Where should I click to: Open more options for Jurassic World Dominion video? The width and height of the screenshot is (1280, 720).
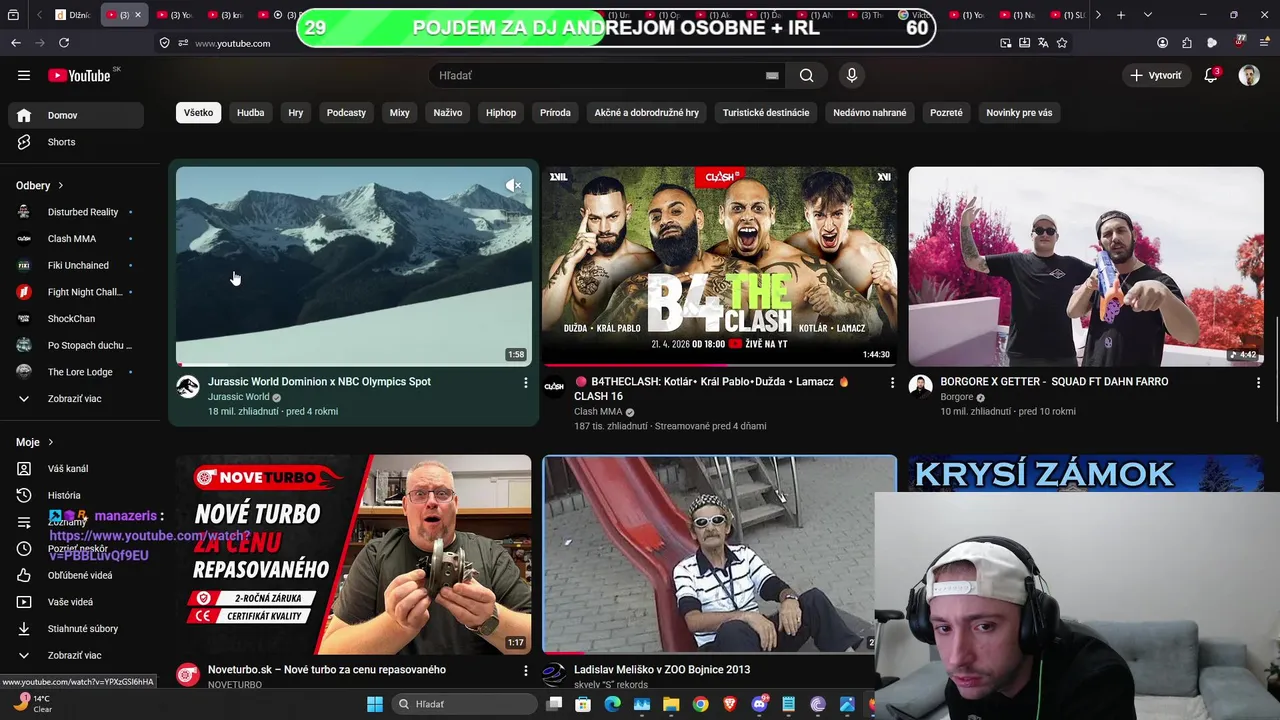[526, 383]
